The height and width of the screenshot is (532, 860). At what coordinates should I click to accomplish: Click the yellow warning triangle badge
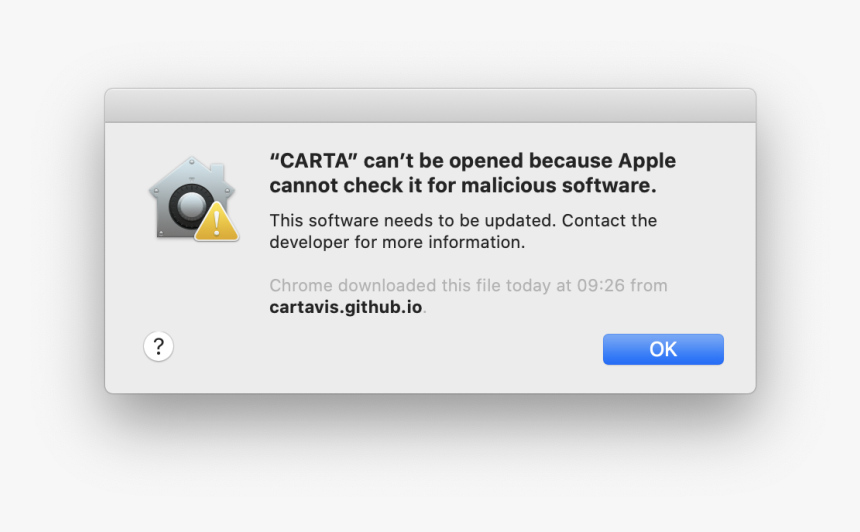coord(217,222)
